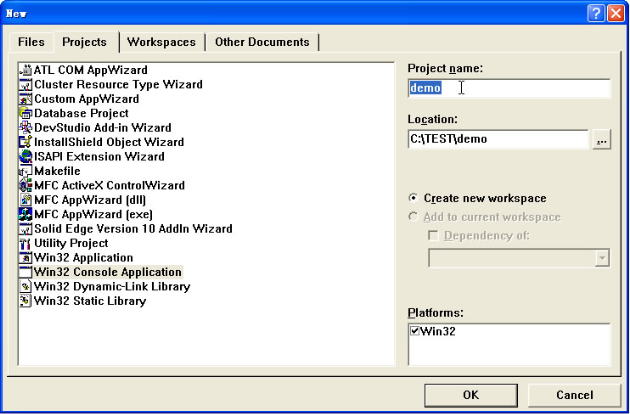Select the Win32 Dynamic-Link Library icon
Screen dimensions: 630x414
click(x=26, y=286)
